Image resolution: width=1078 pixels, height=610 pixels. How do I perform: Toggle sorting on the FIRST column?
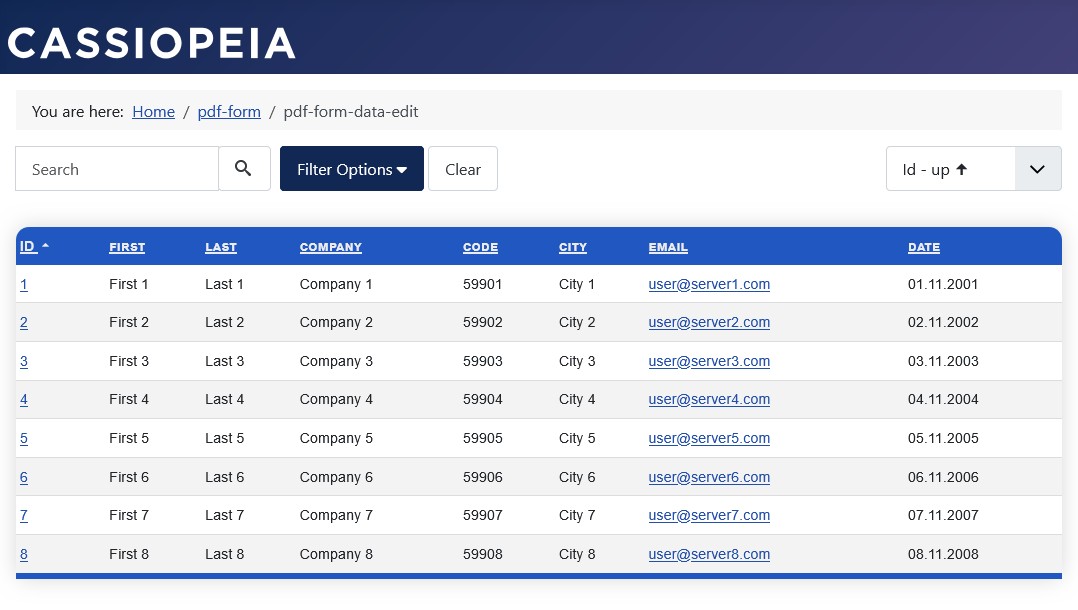pyautogui.click(x=127, y=247)
